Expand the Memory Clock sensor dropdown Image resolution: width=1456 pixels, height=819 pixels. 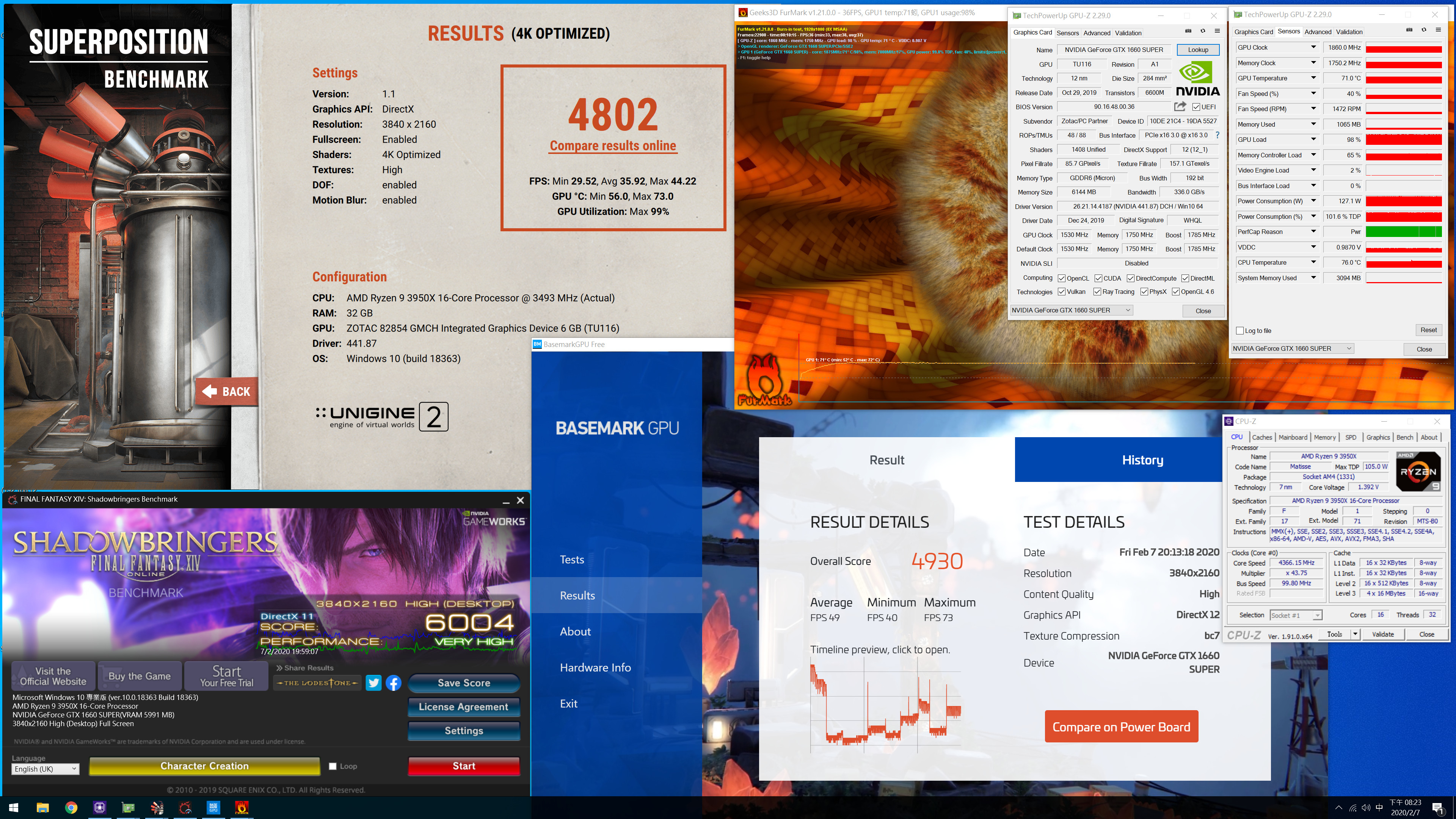1313,63
